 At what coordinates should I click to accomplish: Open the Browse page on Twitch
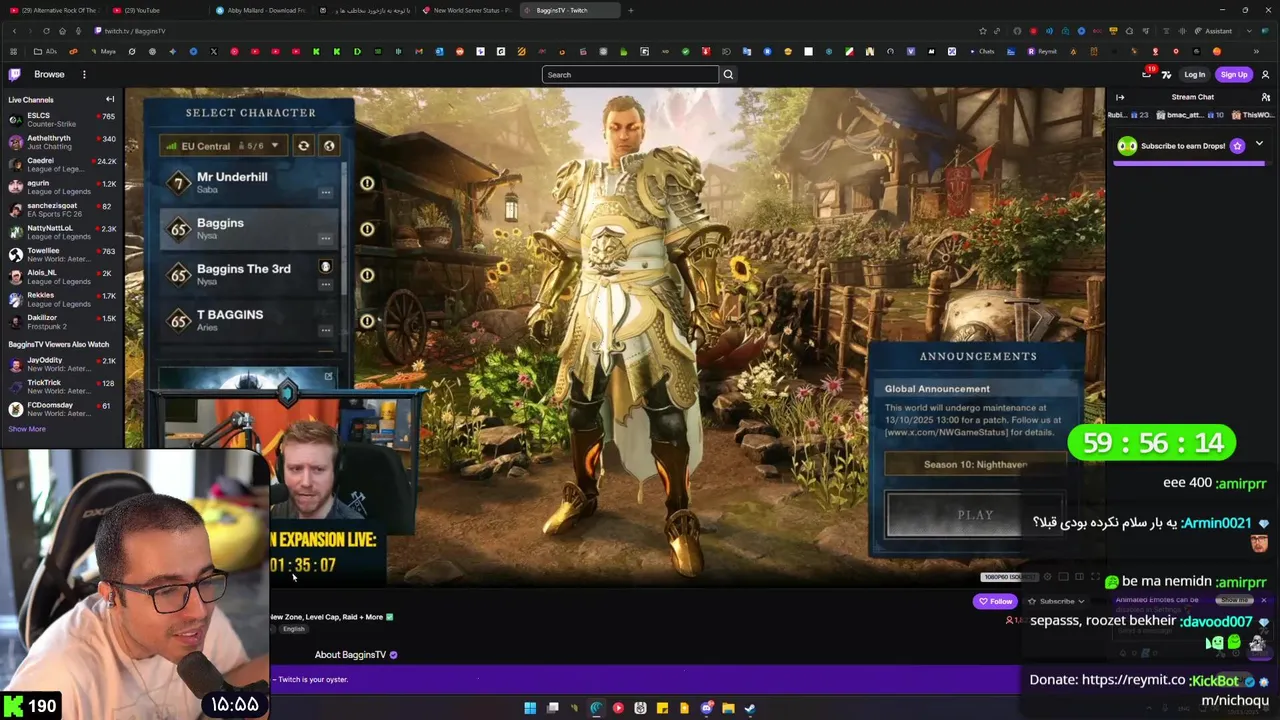(49, 74)
